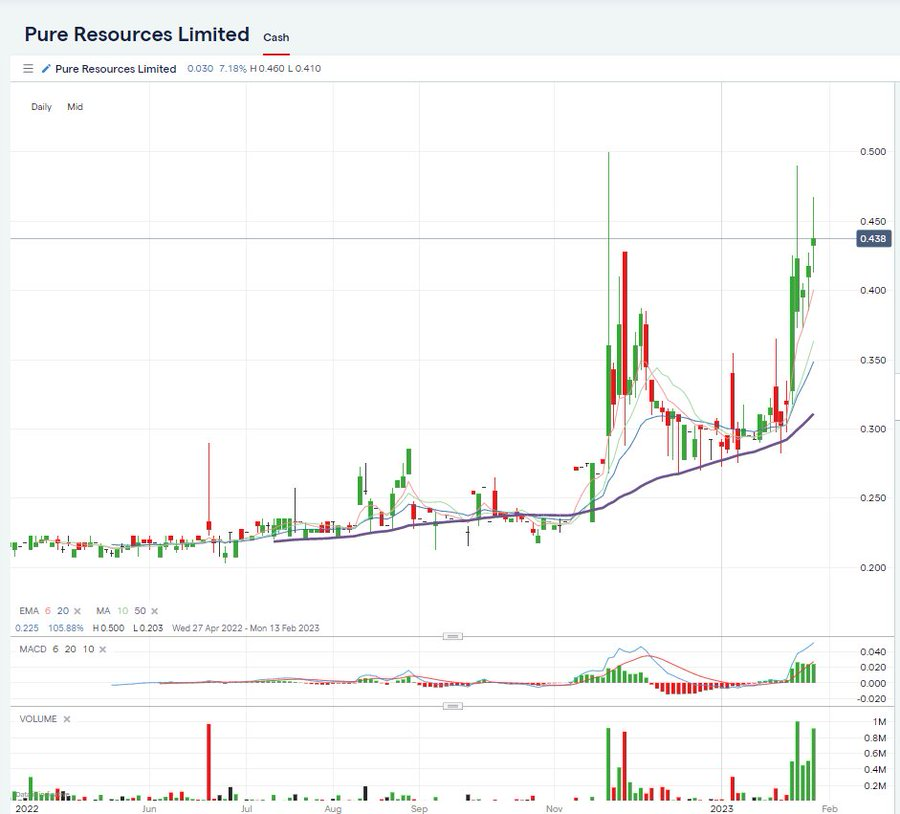Click the MACD indicator label

pyautogui.click(x=33, y=649)
